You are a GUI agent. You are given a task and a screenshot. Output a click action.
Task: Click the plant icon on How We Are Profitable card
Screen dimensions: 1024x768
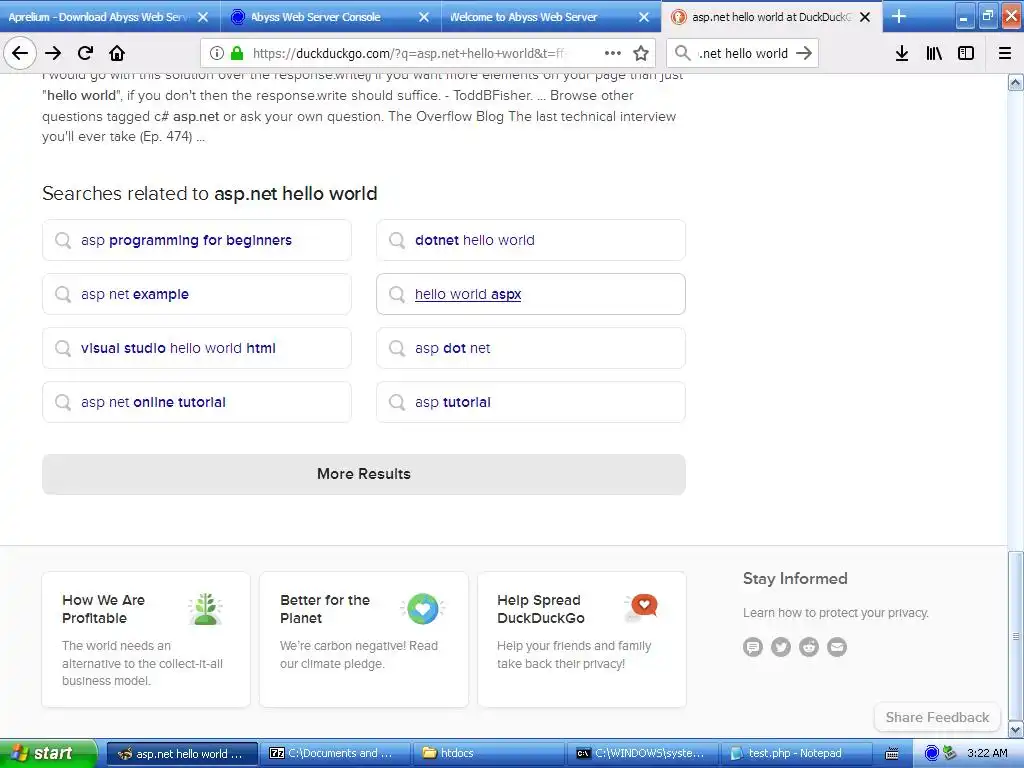click(x=206, y=609)
